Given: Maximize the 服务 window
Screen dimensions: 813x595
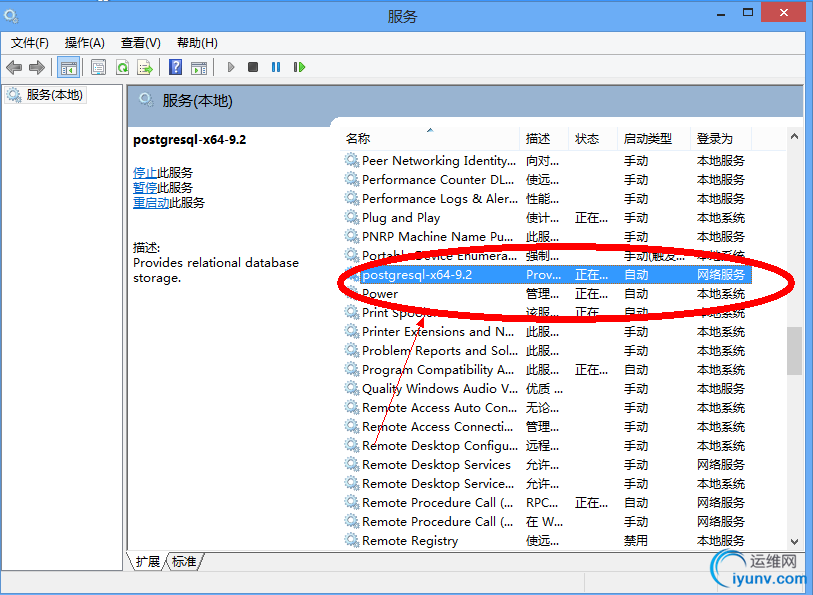Looking at the screenshot, I should tap(748, 12).
